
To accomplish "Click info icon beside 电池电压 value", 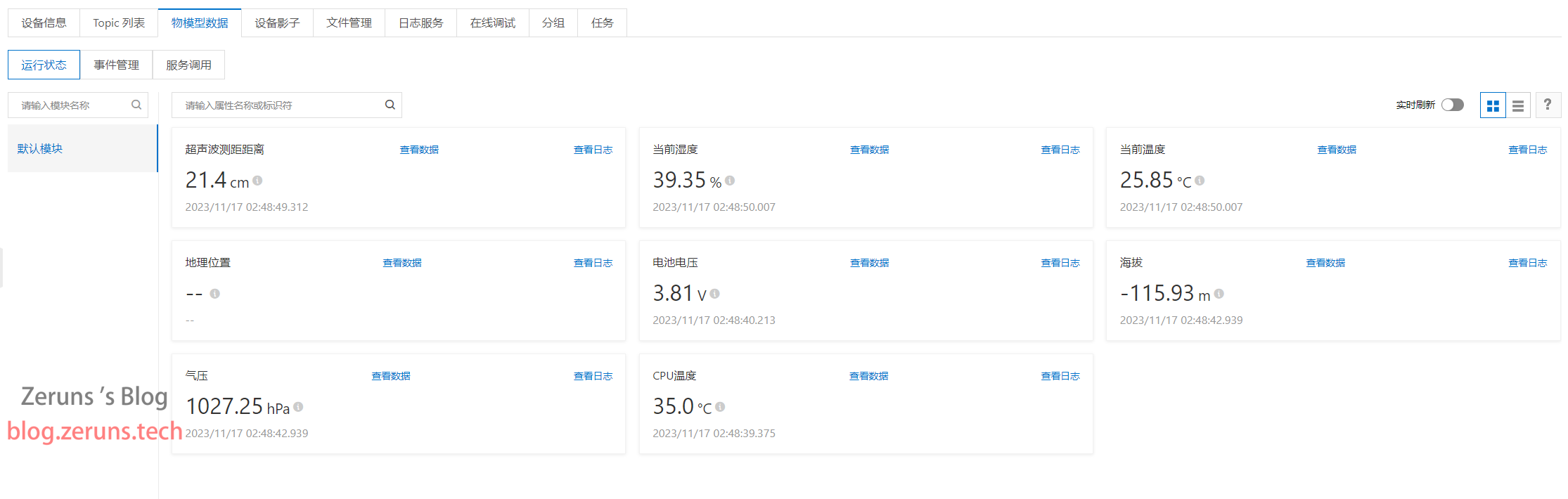I will pyautogui.click(x=715, y=294).
